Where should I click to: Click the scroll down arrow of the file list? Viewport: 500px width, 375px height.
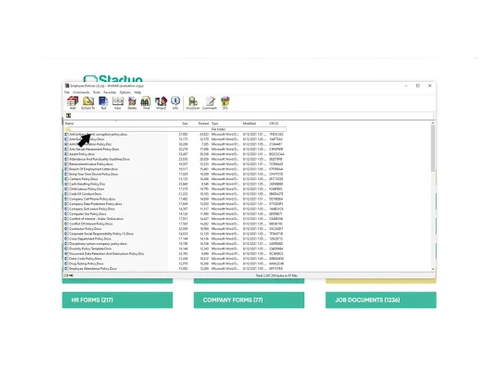click(x=433, y=269)
